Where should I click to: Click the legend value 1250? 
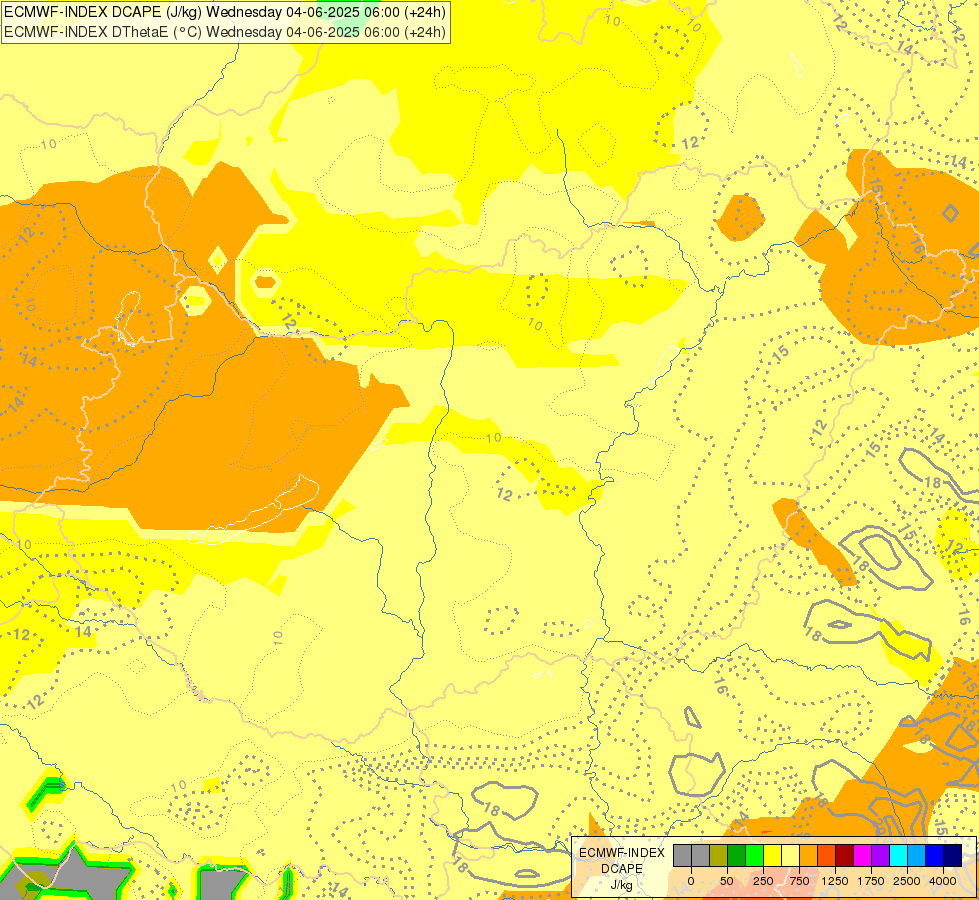835,881
